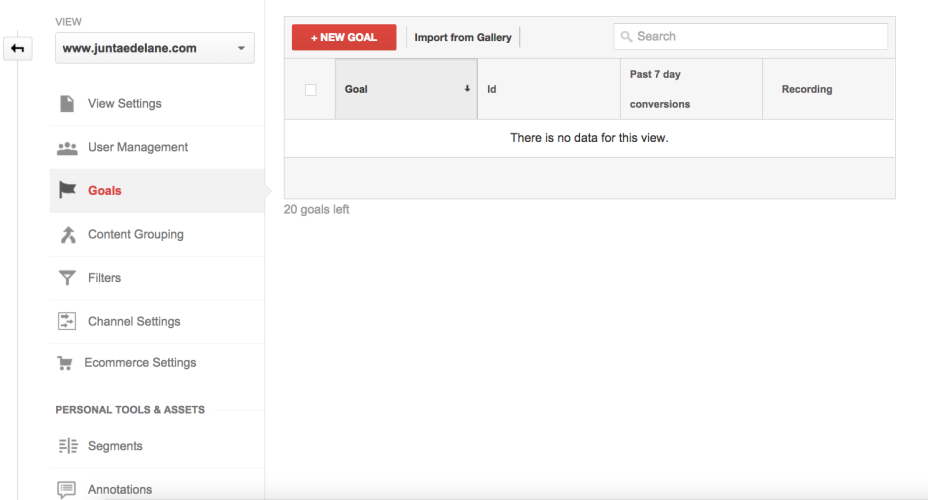Click the '20 goals left' text
This screenshot has width=928, height=500.
316,209
